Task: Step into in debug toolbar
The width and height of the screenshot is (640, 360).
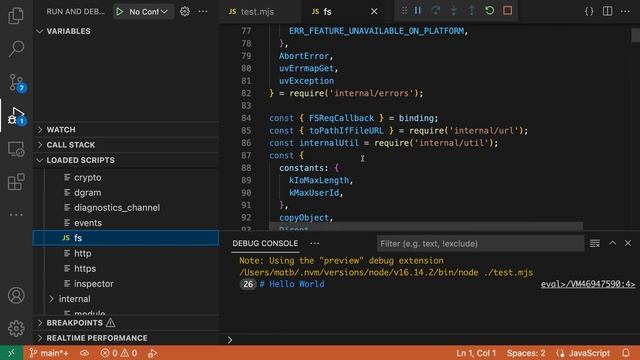Action: tap(453, 11)
